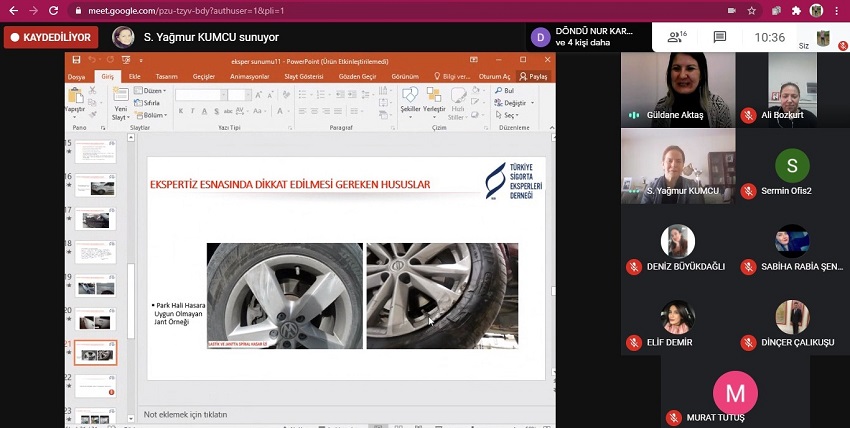Click MURAT TUTUŞ's muted microphone icon
This screenshot has height=428, width=850.
675,417
